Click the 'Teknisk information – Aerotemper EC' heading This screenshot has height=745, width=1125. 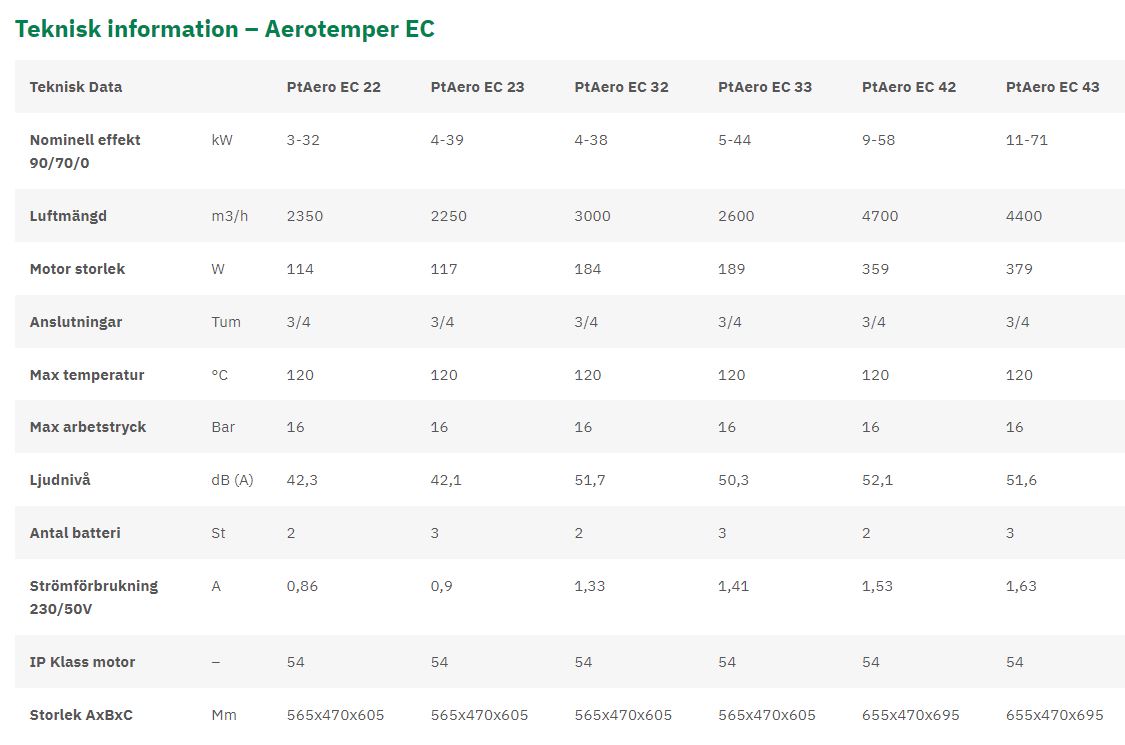[225, 29]
